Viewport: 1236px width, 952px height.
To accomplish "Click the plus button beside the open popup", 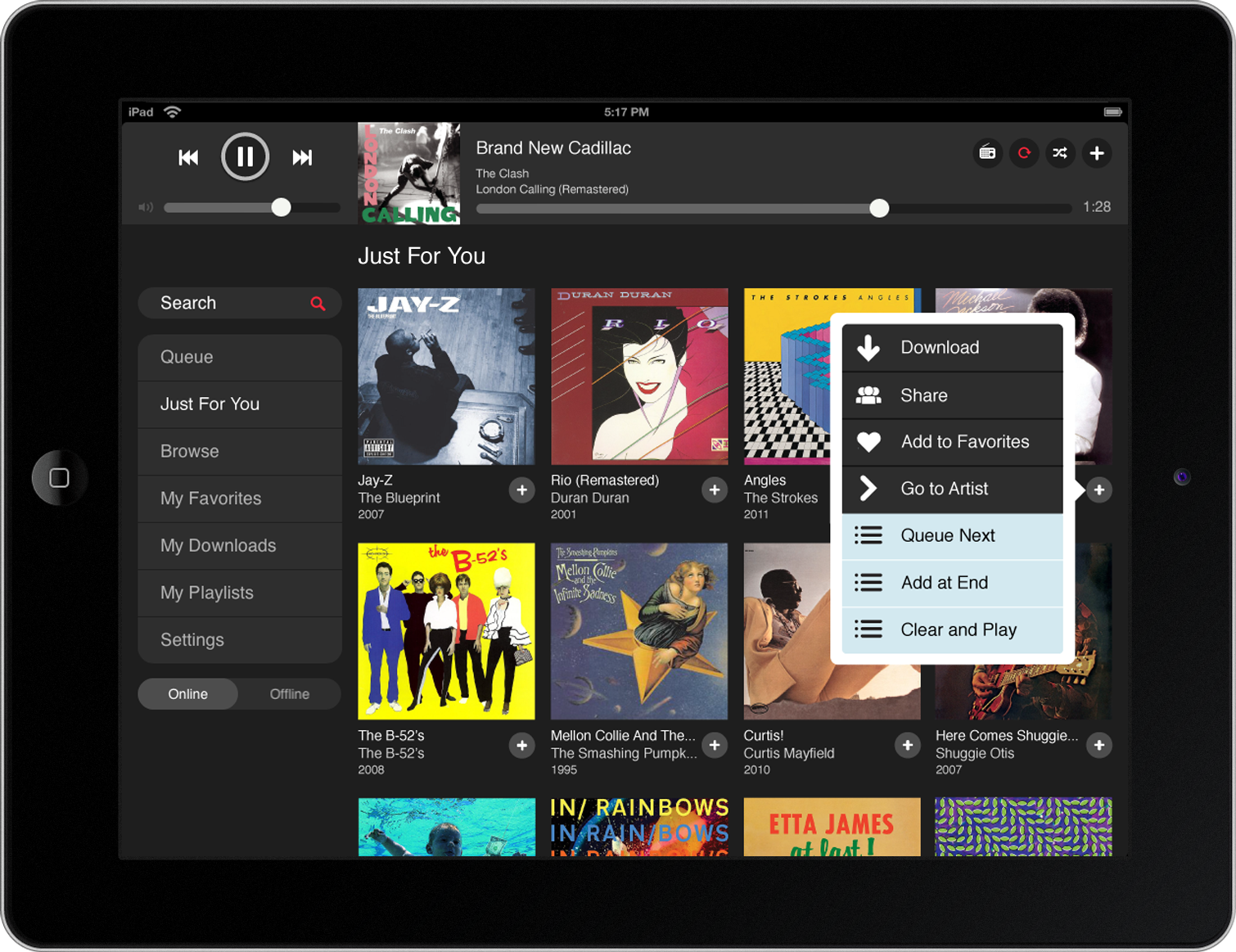I will (x=1099, y=490).
